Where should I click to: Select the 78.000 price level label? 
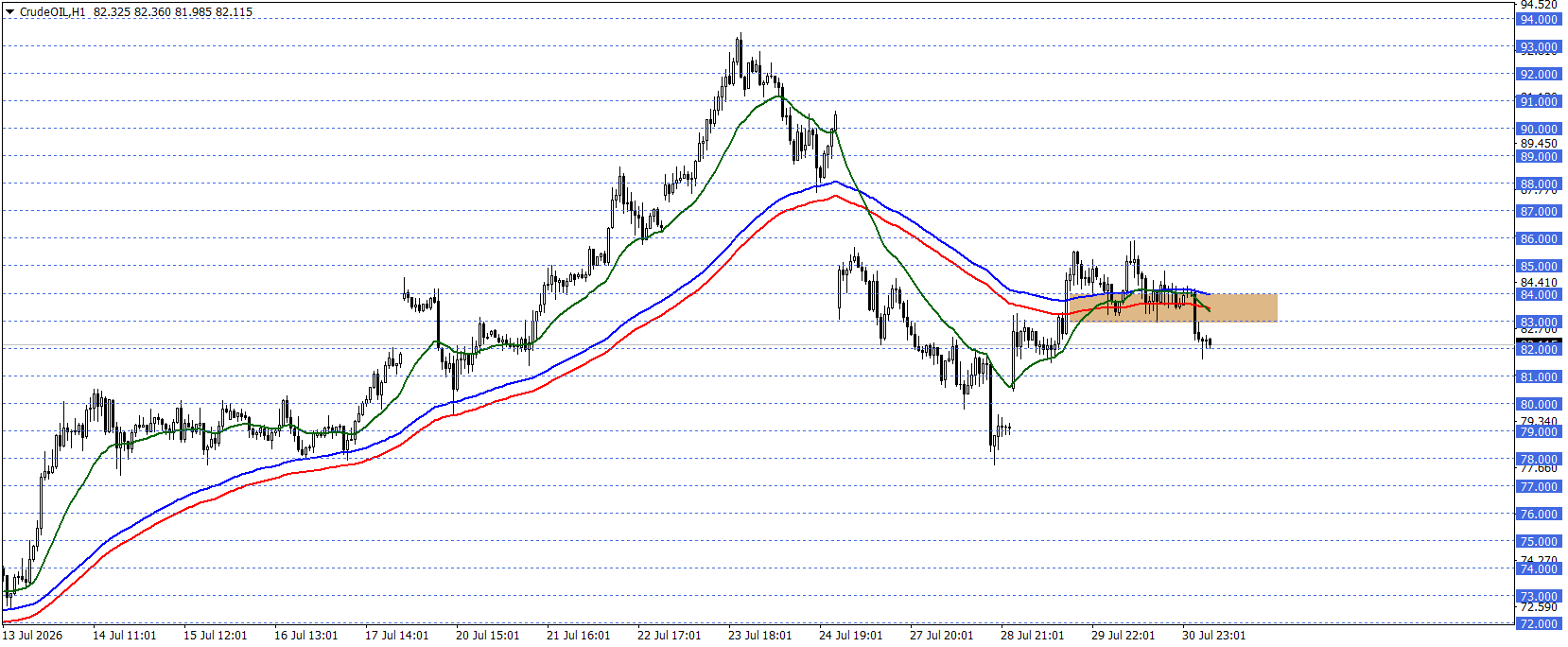pyautogui.click(x=1539, y=460)
